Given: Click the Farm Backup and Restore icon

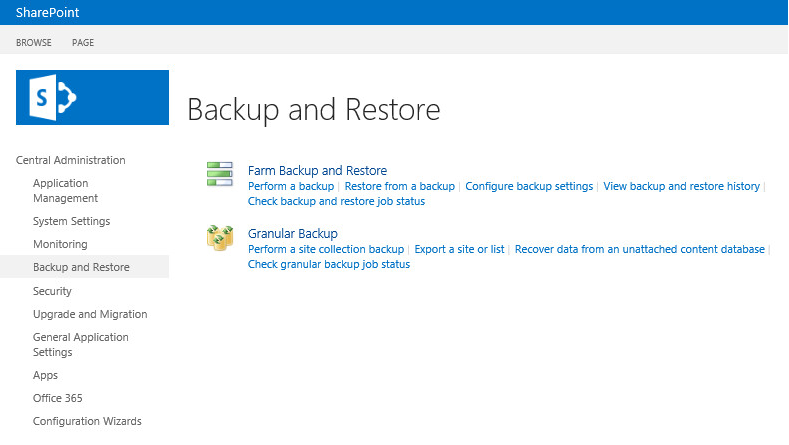Looking at the screenshot, I should tap(219, 174).
